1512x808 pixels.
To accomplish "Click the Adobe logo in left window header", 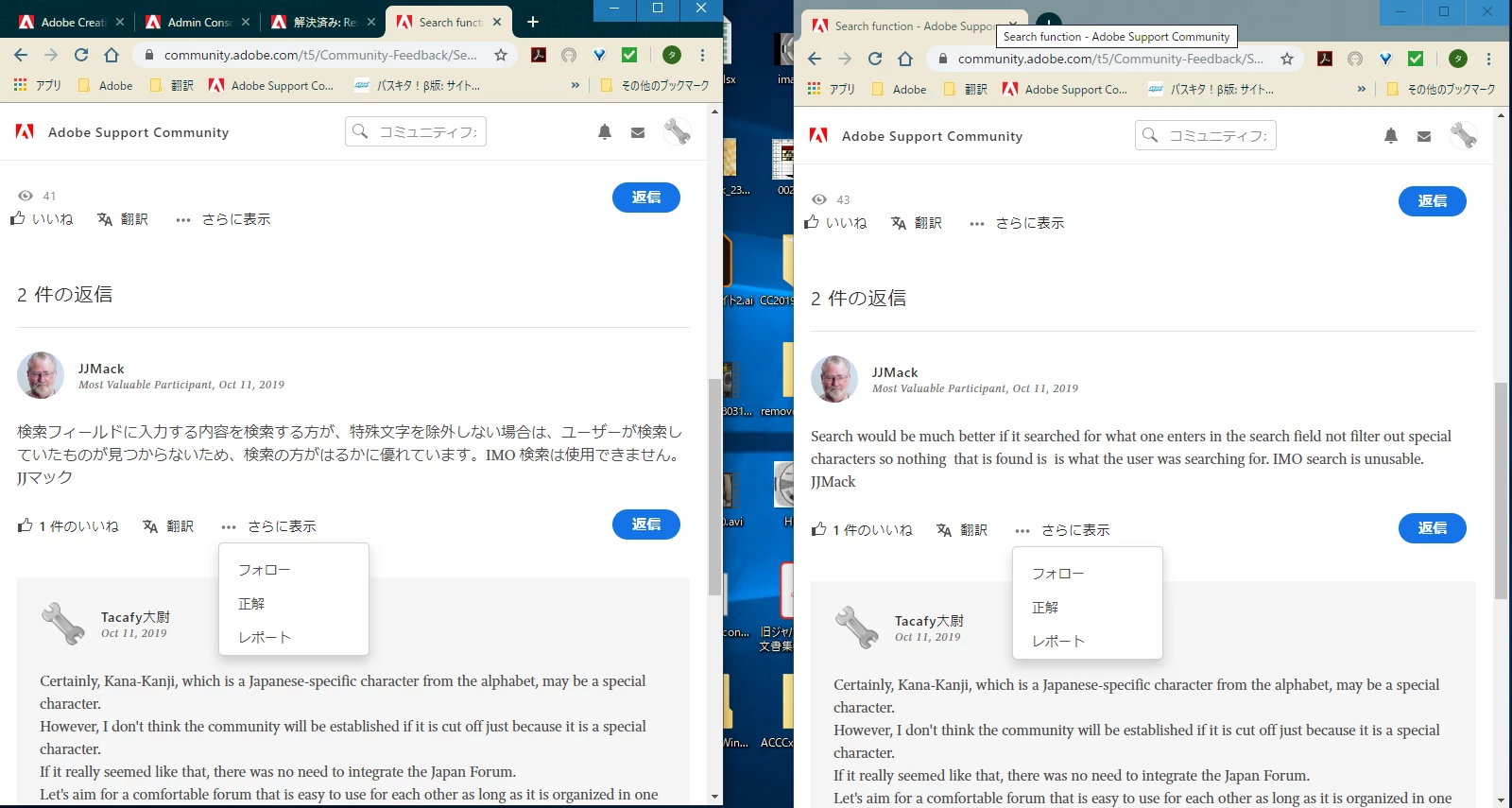I will pos(25,131).
